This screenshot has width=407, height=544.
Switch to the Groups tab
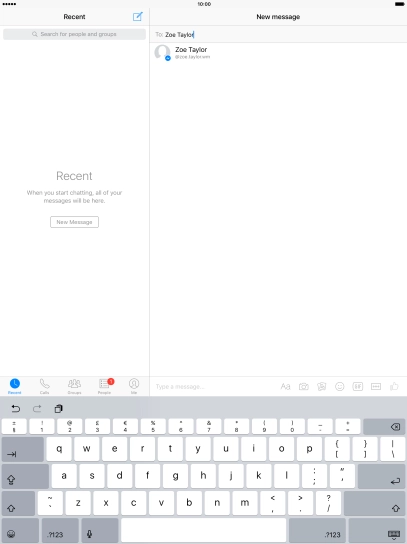click(74, 386)
